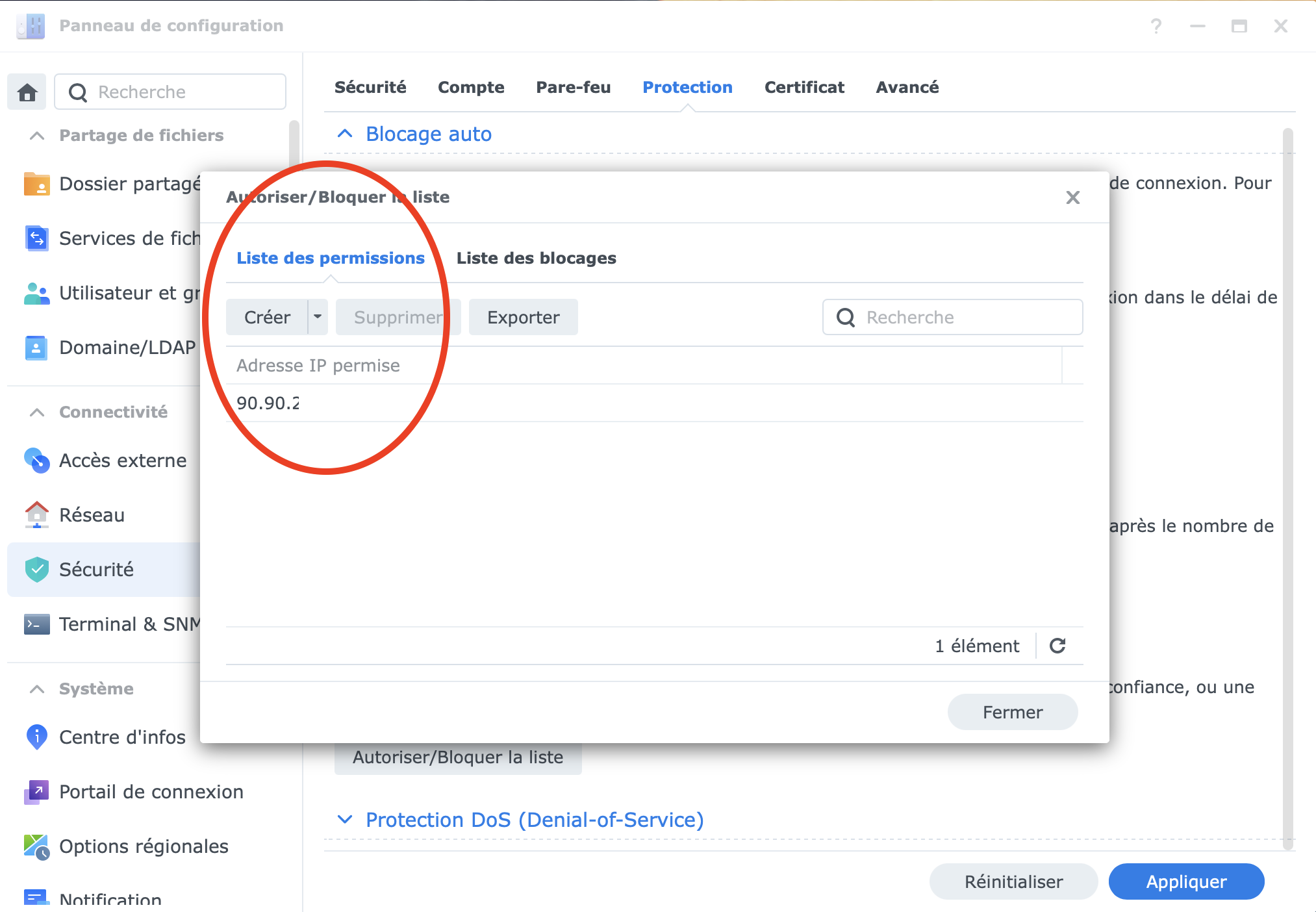Click the refresh icon beside 1 élément
Image resolution: width=1316 pixels, height=912 pixels.
click(x=1057, y=646)
